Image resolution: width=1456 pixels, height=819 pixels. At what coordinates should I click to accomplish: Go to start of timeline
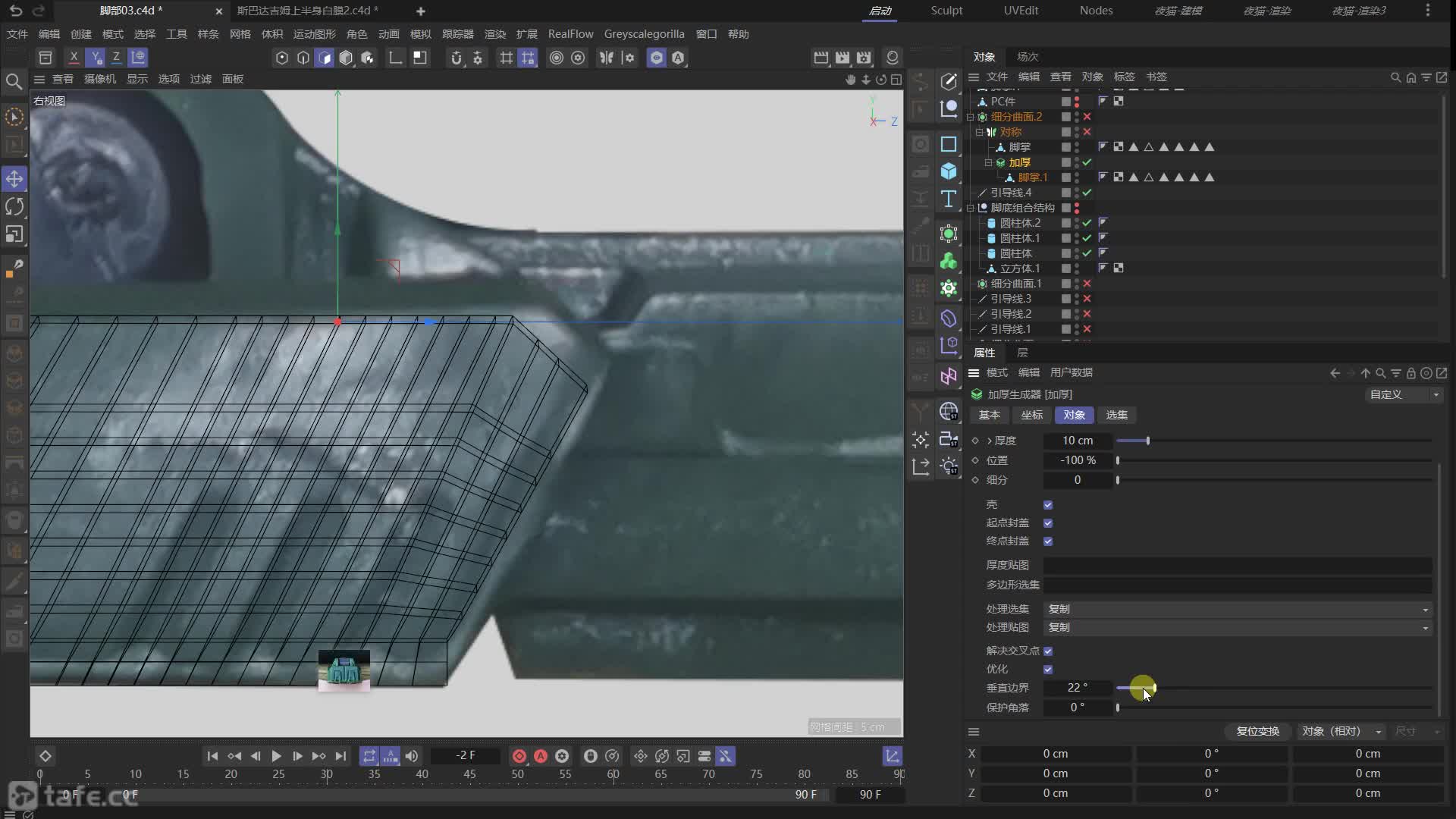click(212, 756)
